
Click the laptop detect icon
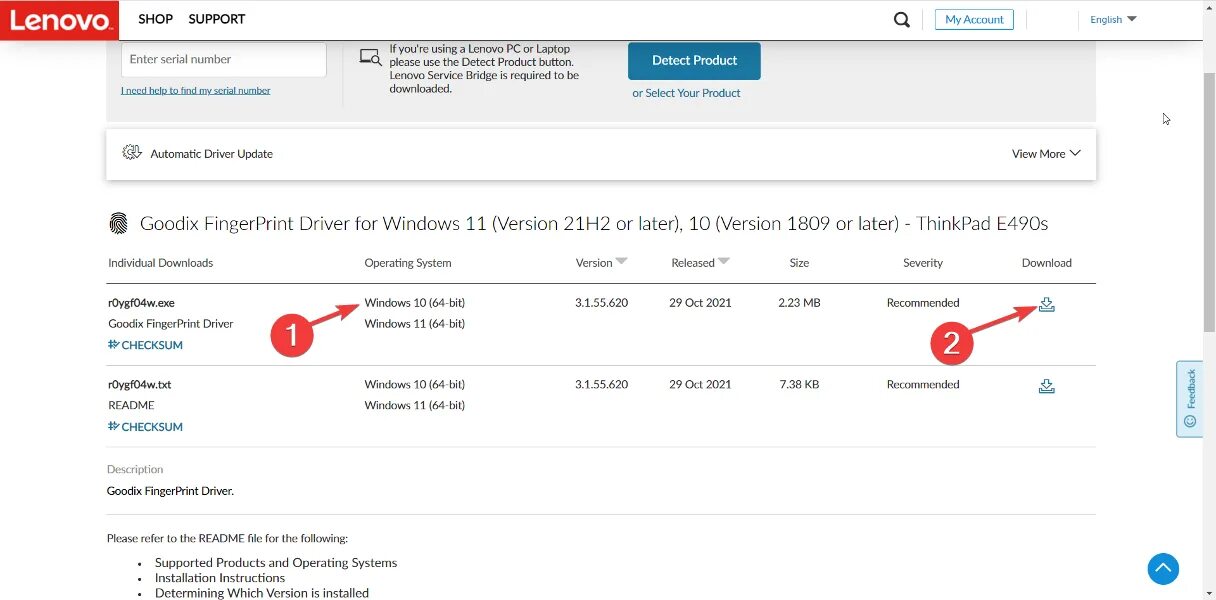coord(371,58)
